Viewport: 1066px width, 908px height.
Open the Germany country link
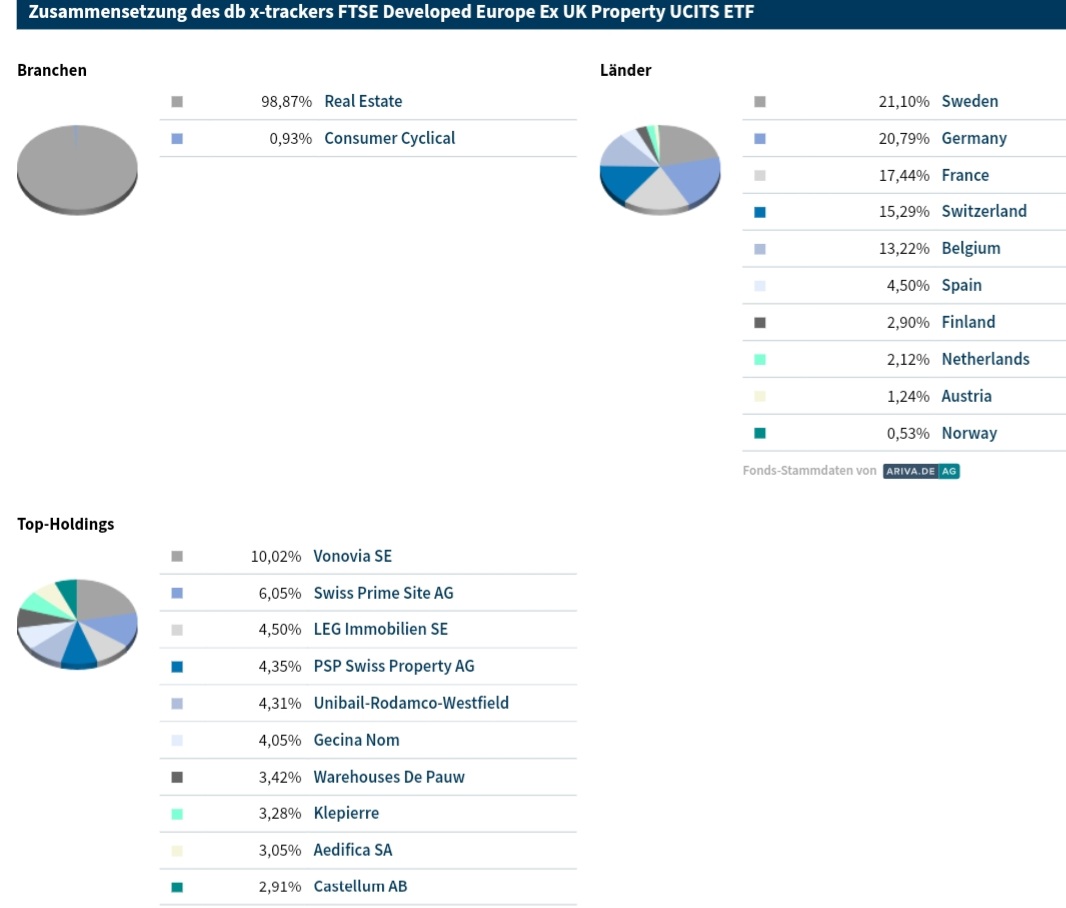(974, 138)
